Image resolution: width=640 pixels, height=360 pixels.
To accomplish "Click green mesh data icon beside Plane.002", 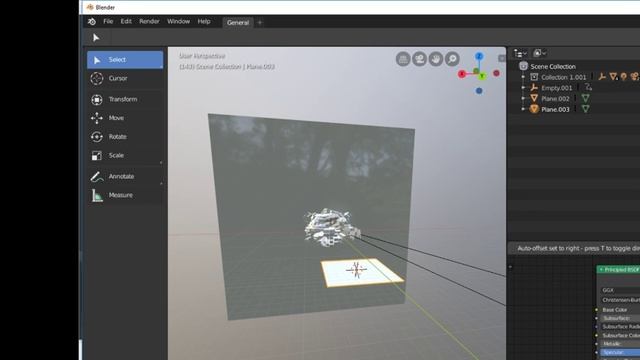I will [x=585, y=98].
